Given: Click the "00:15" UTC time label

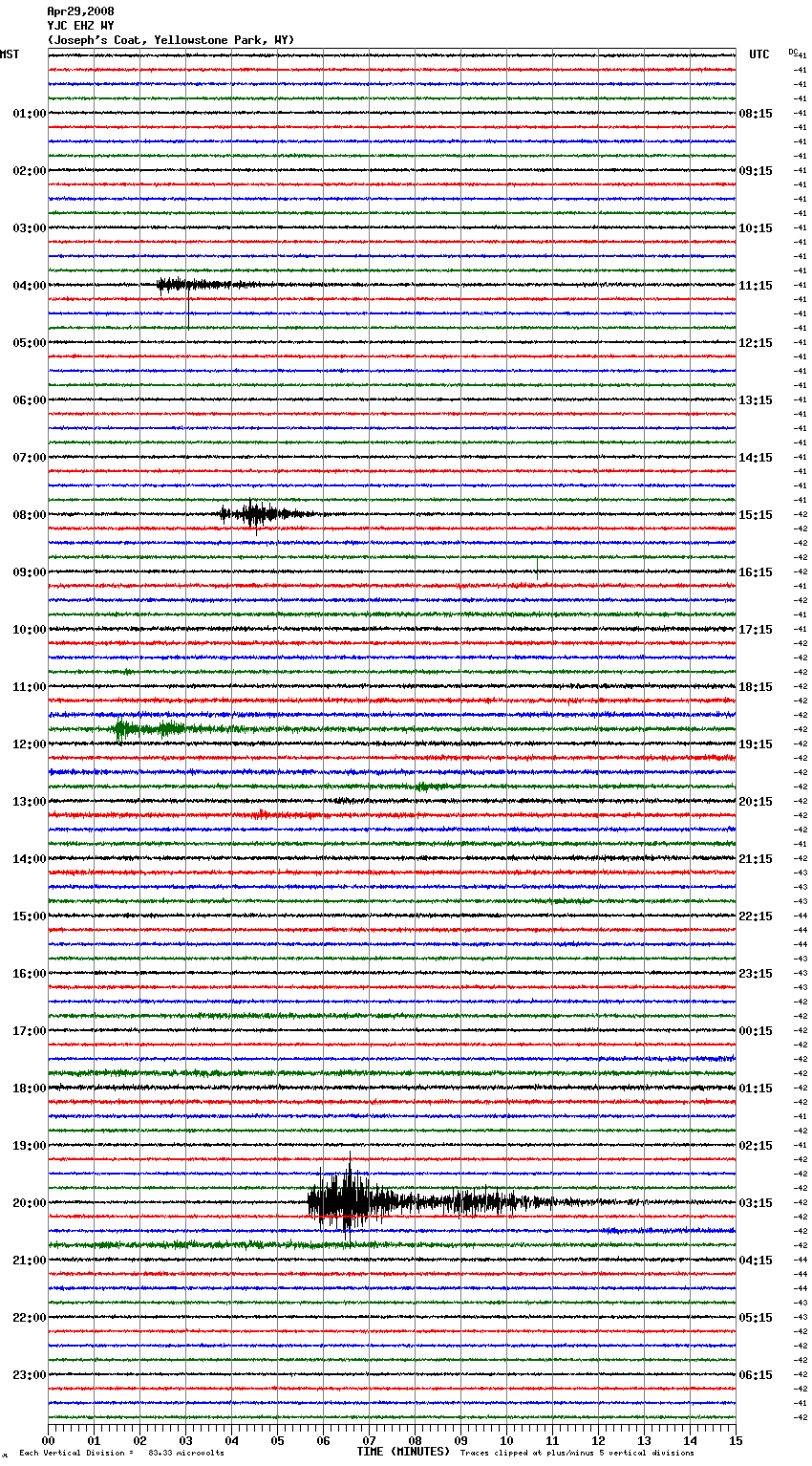Looking at the screenshot, I should pyautogui.click(x=756, y=1031).
